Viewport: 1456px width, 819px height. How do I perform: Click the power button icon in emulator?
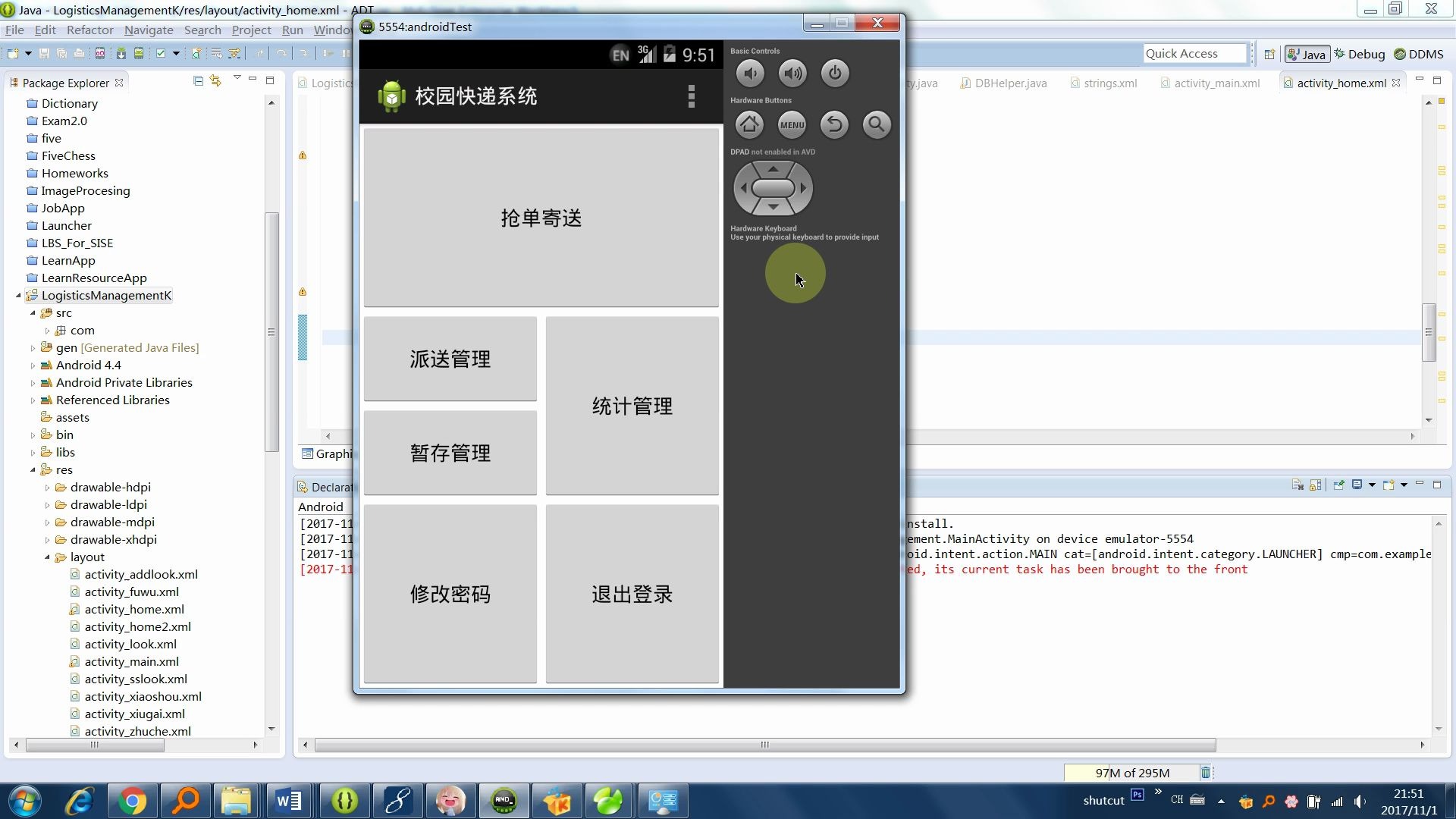pos(834,73)
